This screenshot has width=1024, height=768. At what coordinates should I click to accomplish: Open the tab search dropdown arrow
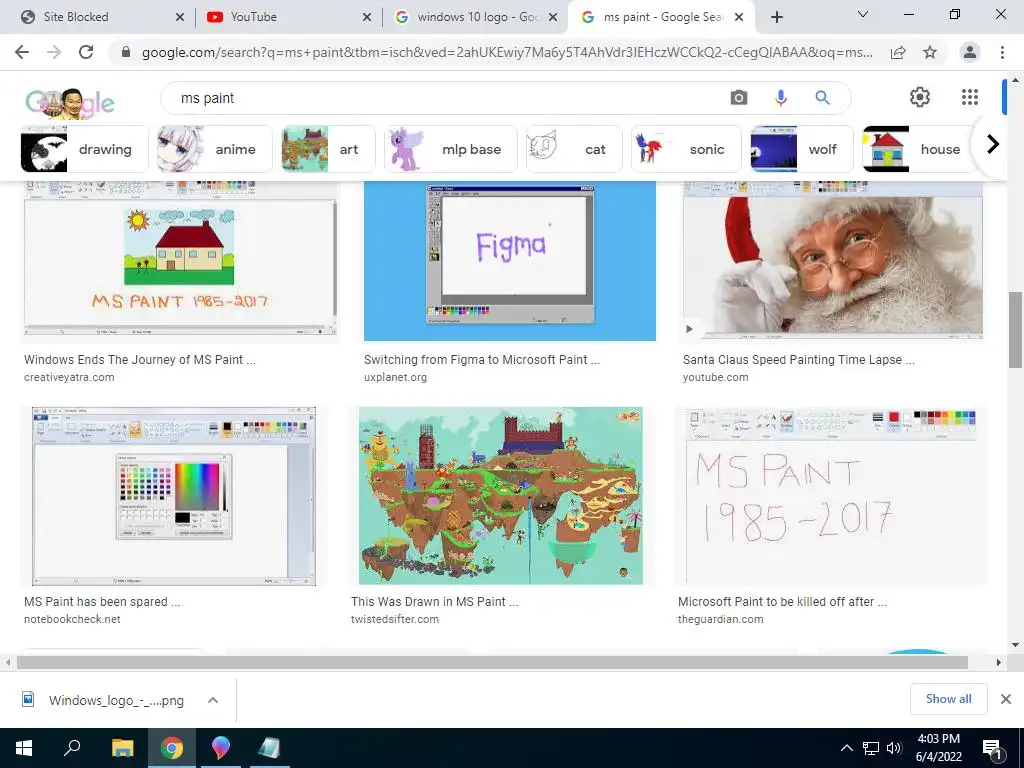tap(863, 14)
